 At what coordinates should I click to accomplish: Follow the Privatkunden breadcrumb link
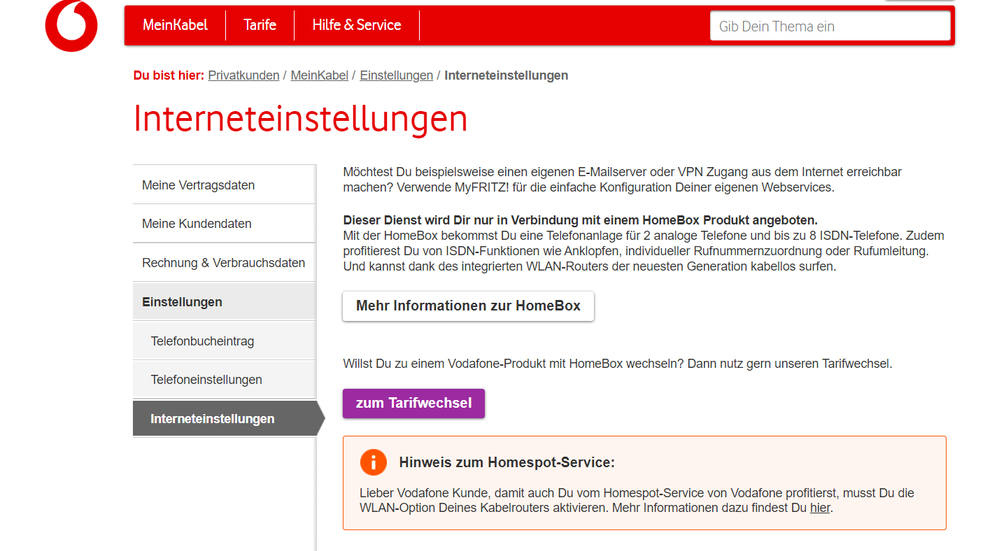[243, 75]
